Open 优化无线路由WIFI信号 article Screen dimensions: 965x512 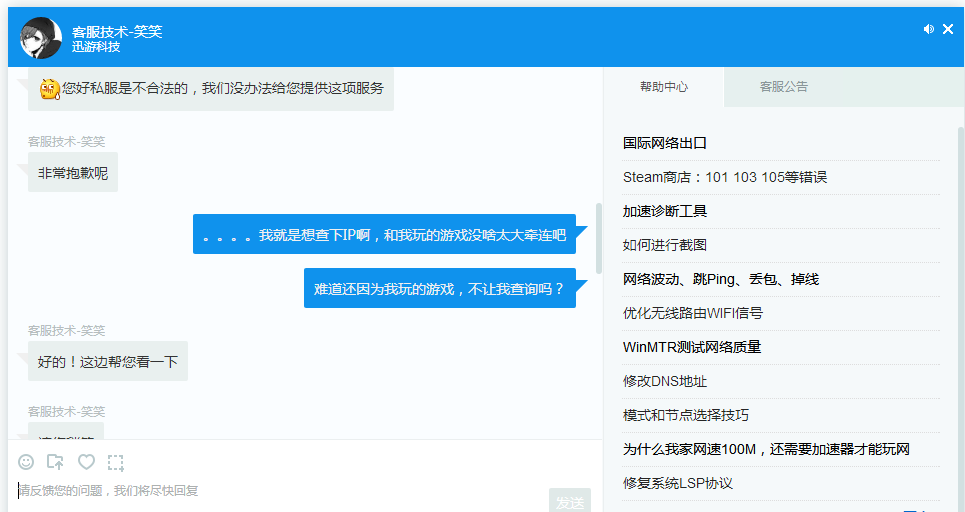coord(692,313)
